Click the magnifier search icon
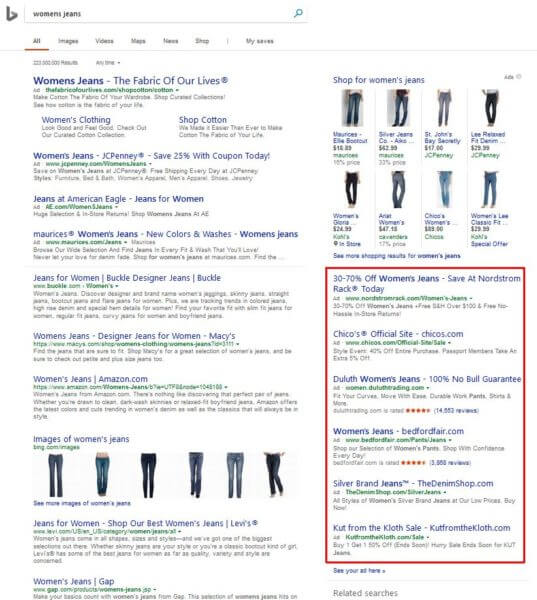 pyautogui.click(x=298, y=13)
